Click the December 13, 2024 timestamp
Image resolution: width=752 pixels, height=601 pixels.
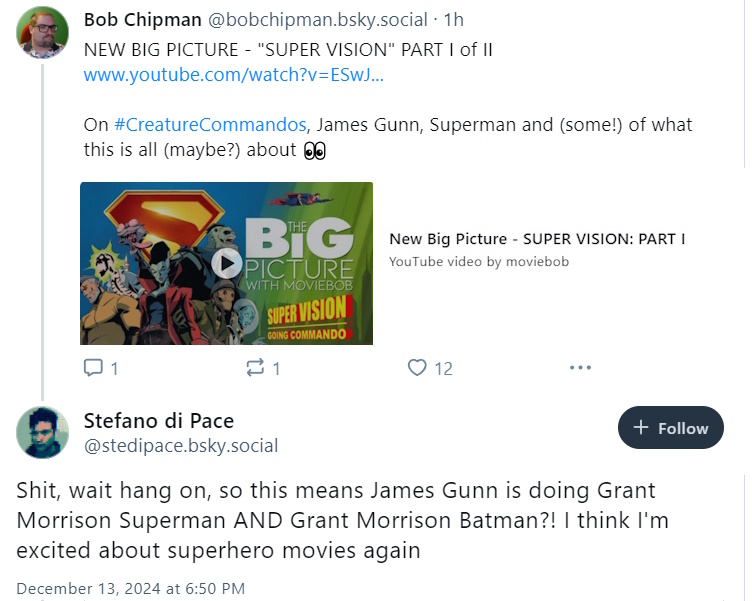pyautogui.click(x=130, y=588)
